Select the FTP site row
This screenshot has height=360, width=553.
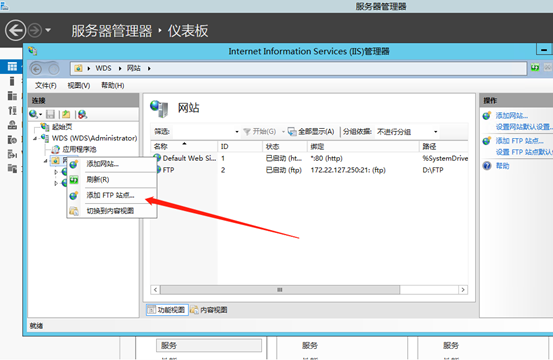click(310, 170)
